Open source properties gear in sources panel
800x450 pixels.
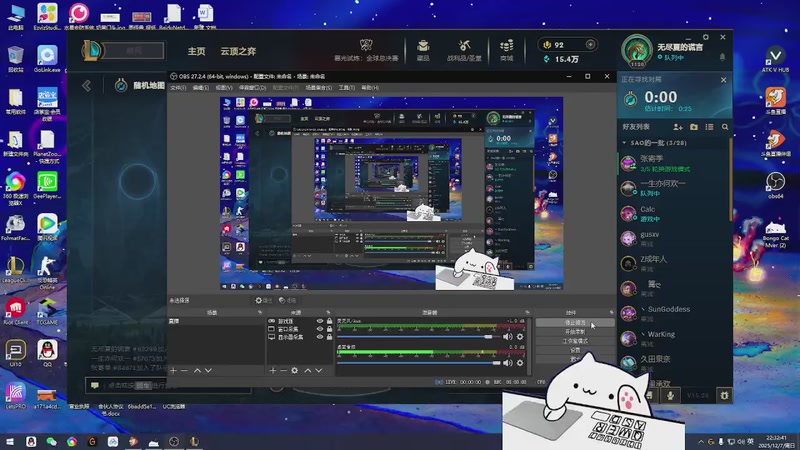click(x=294, y=370)
